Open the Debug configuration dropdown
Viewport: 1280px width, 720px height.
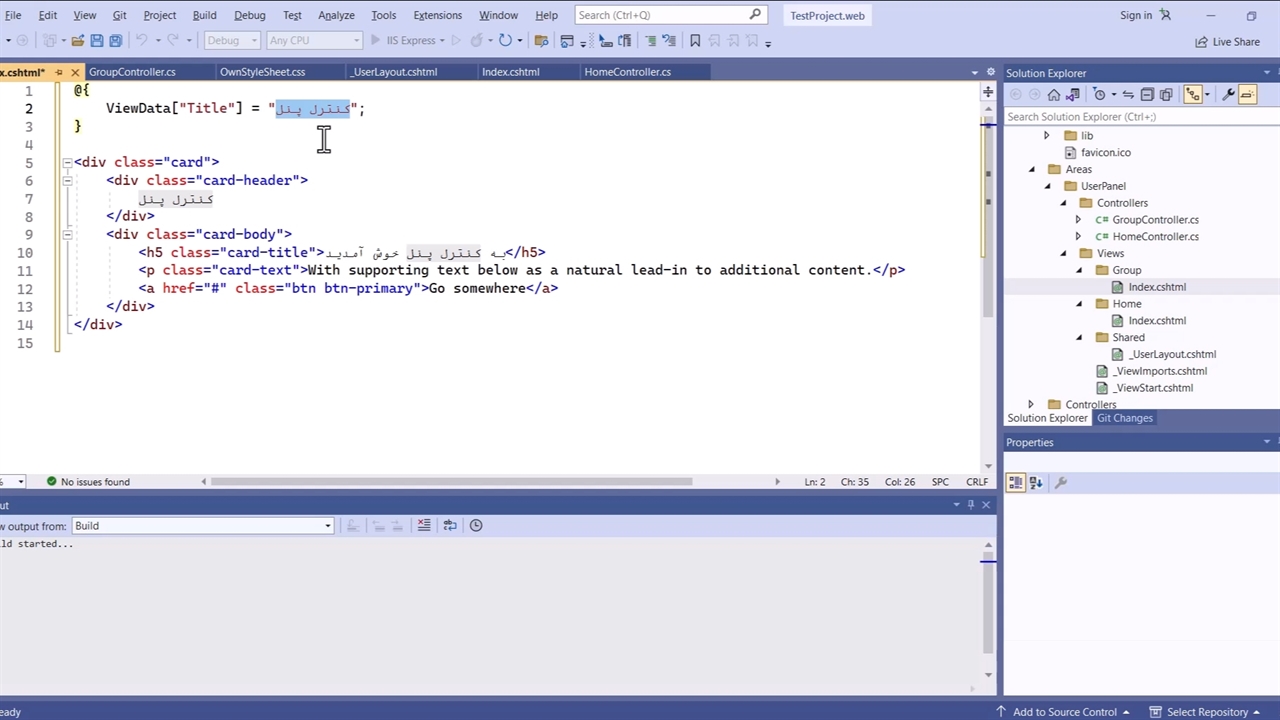pos(231,41)
